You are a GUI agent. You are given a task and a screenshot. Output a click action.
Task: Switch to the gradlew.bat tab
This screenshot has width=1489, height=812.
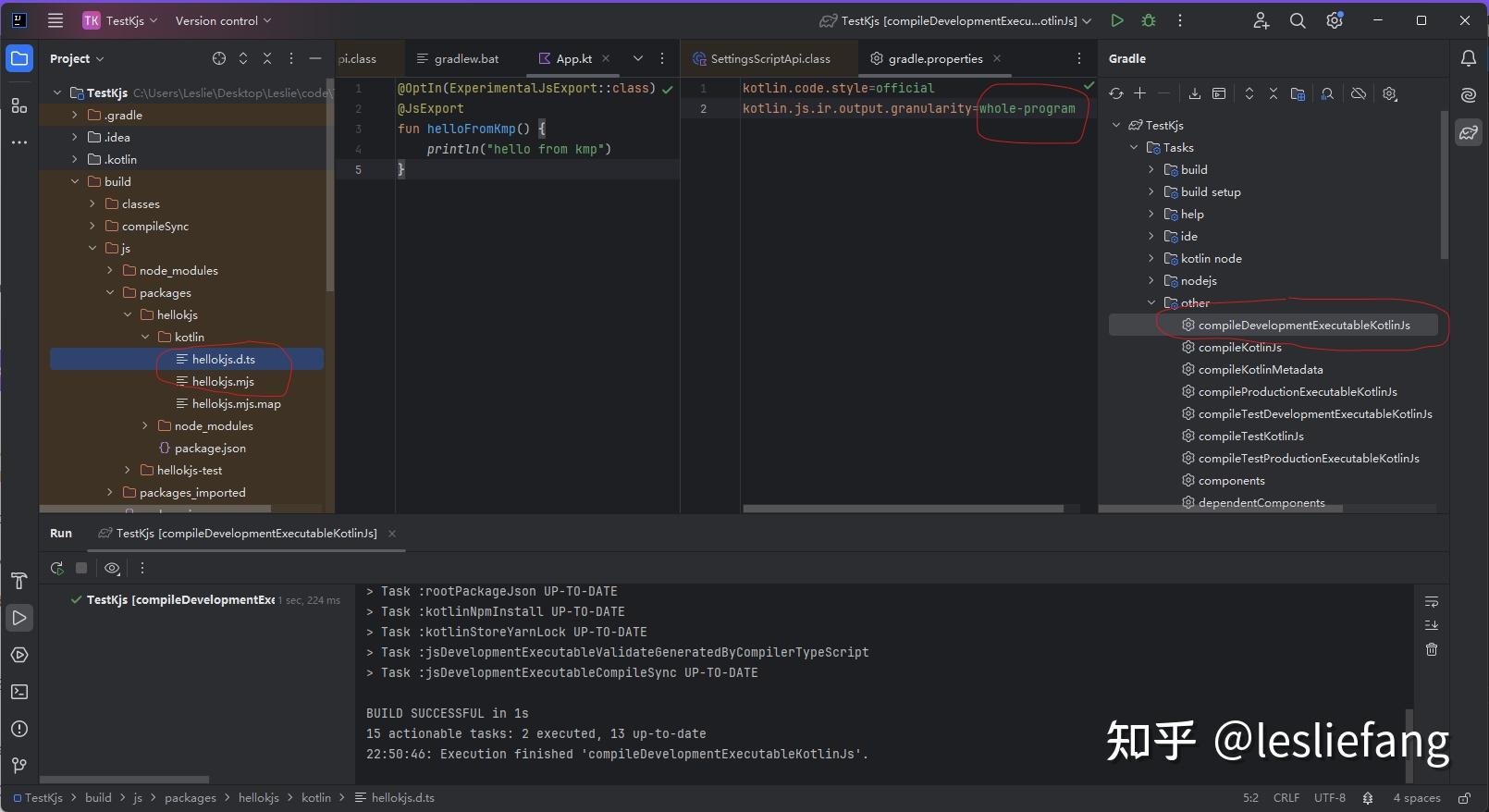458,58
